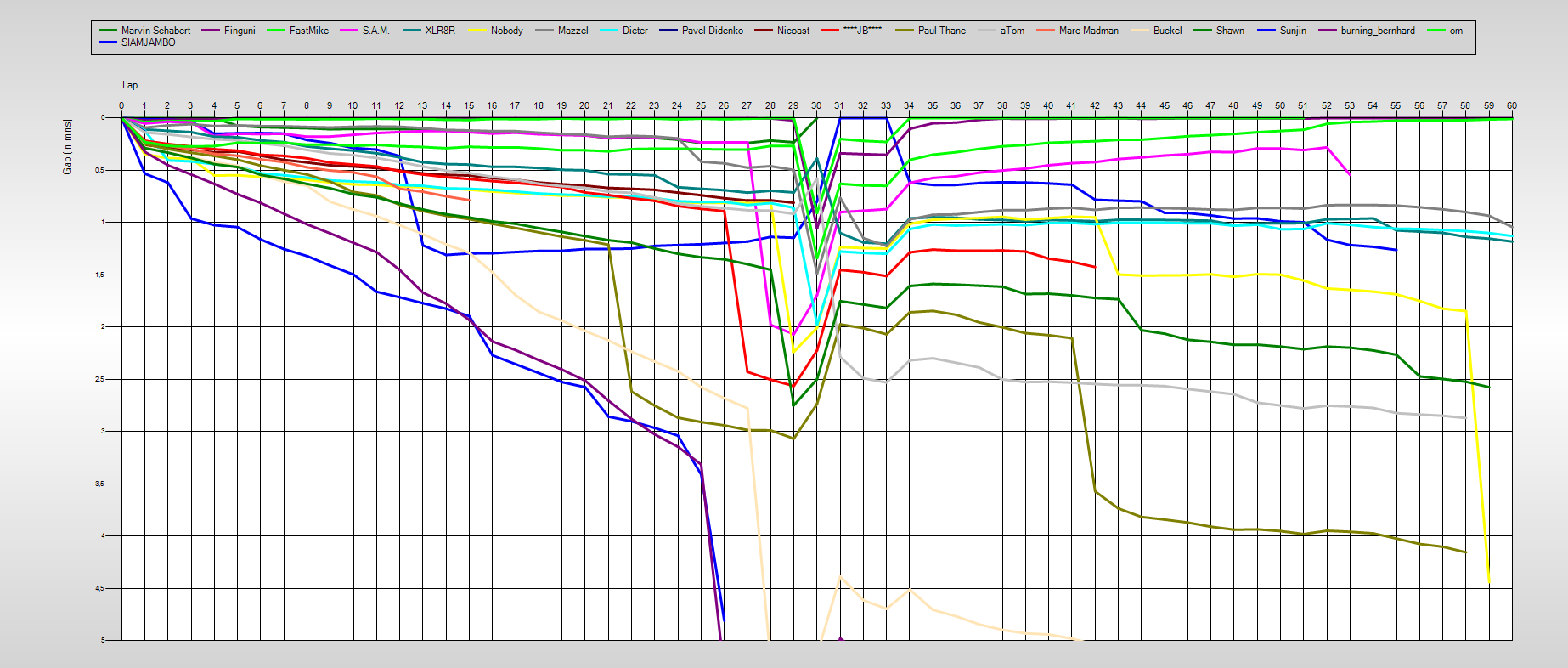This screenshot has width=1568, height=668.
Task: Select the Paul Thane legend entry
Action: point(941,31)
